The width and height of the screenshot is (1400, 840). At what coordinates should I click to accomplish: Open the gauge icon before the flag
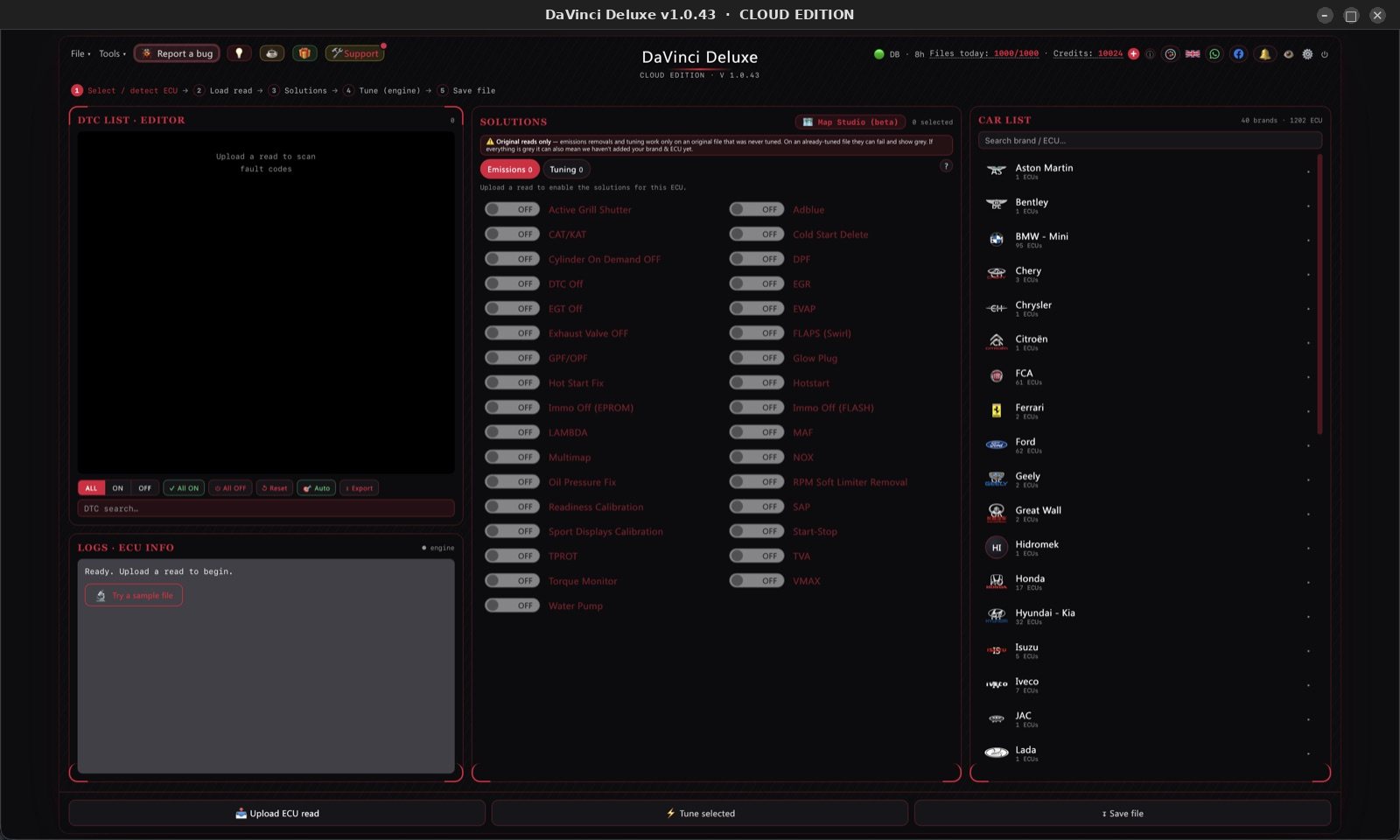click(1170, 54)
